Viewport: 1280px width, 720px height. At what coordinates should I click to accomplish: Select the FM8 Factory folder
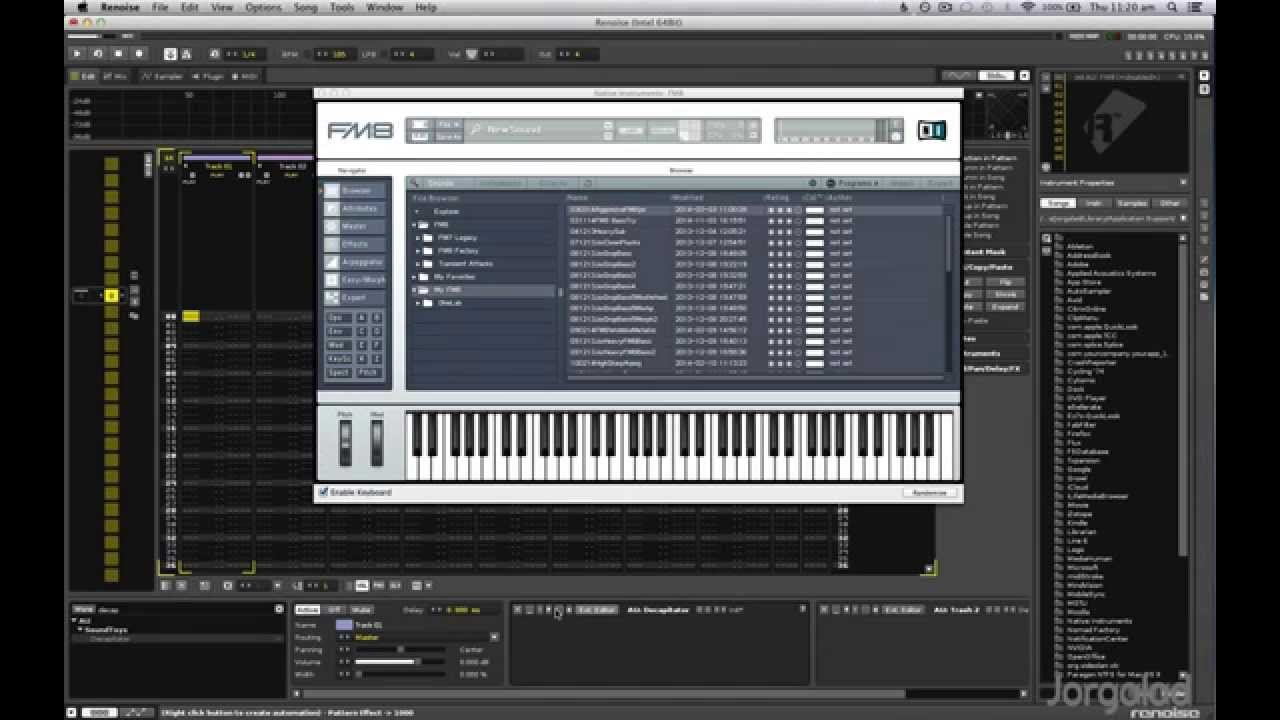[458, 251]
